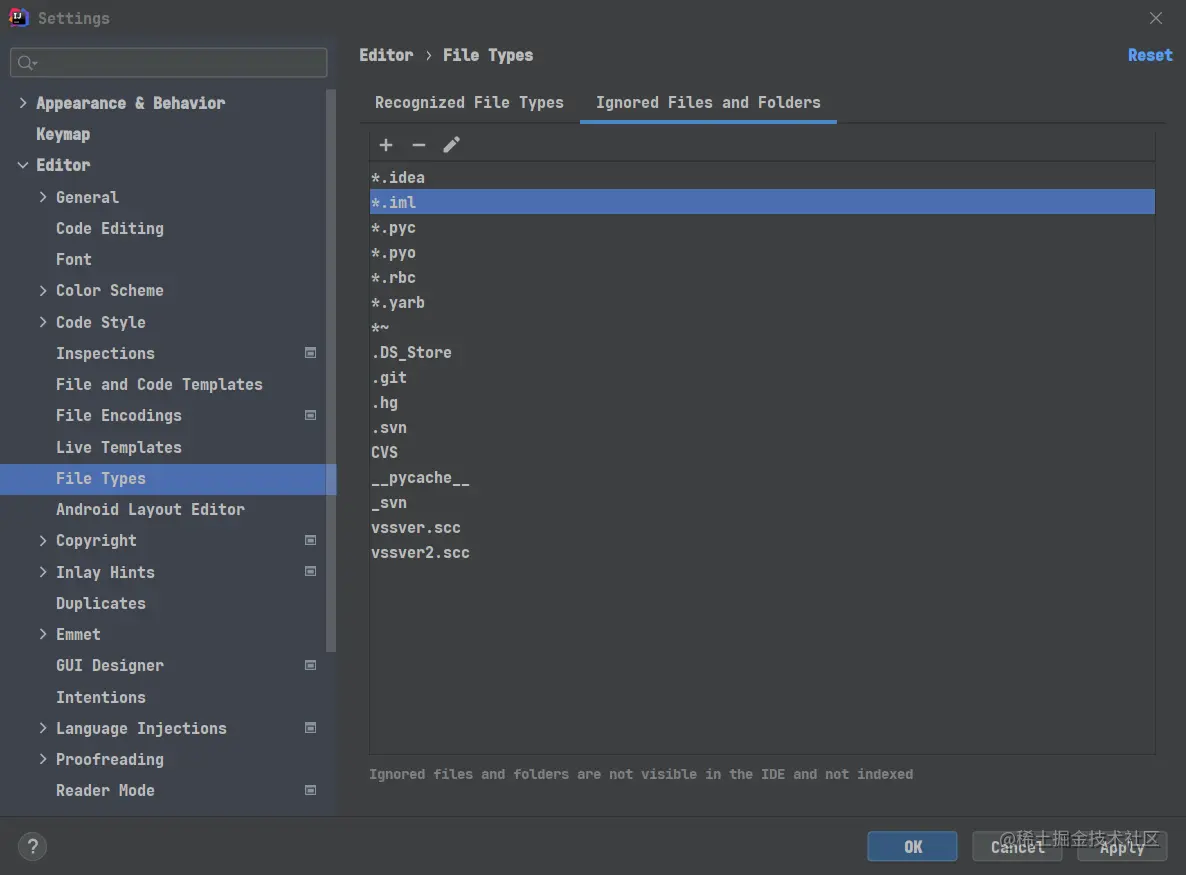Screen dimensions: 1186x875
Task: Expand the Inlay Hints node
Action: 43,572
